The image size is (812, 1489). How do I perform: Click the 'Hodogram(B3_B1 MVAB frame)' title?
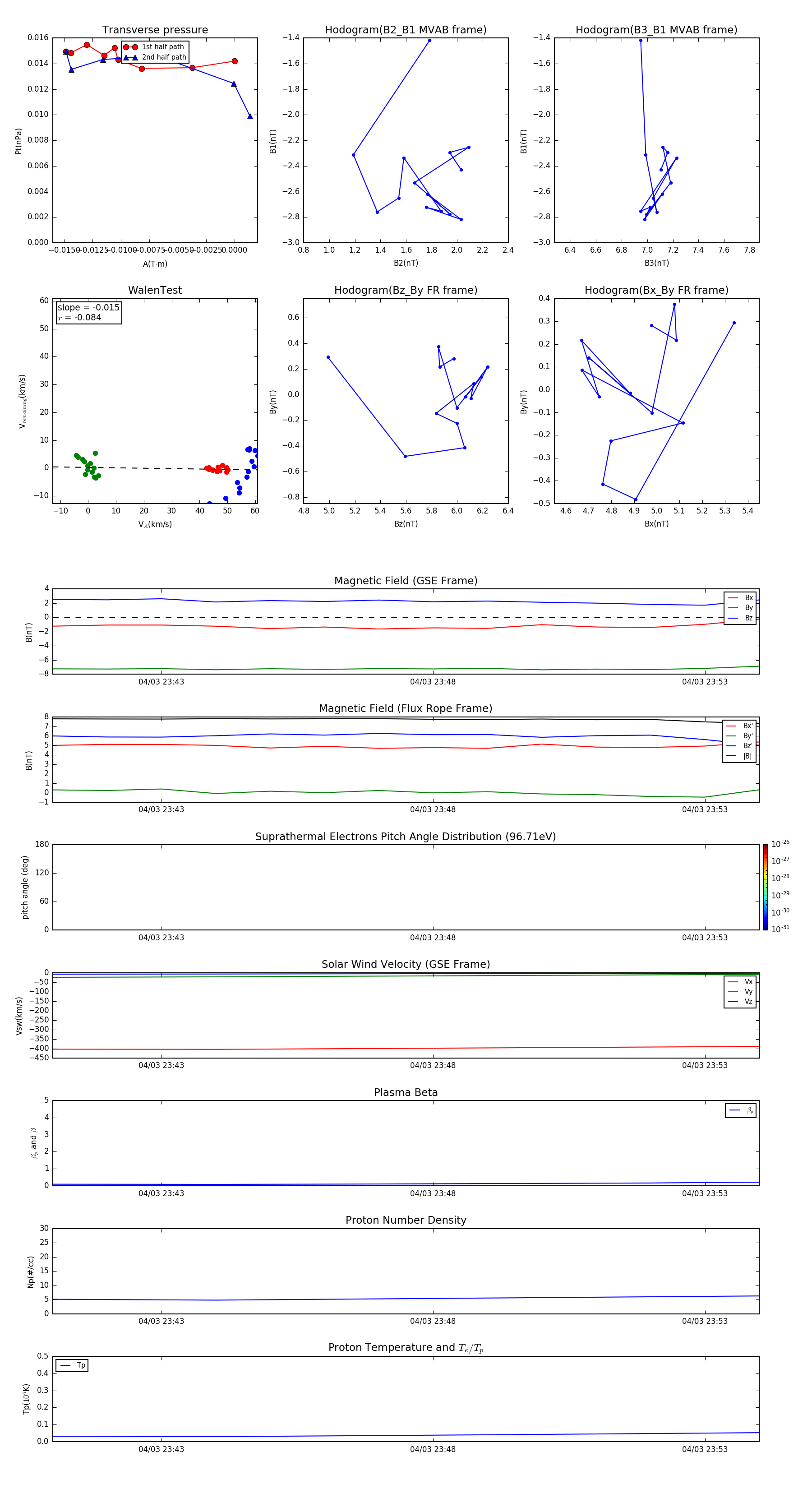[656, 30]
